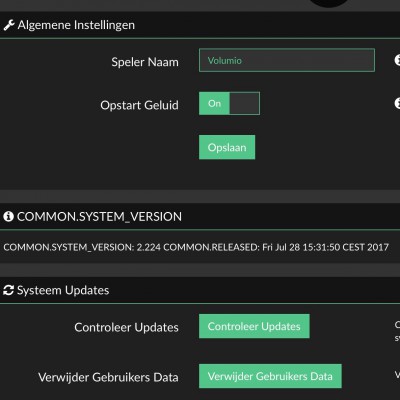Click the green Verwijder Gebruikers Data button
The height and width of the screenshot is (400, 400).
(270, 376)
